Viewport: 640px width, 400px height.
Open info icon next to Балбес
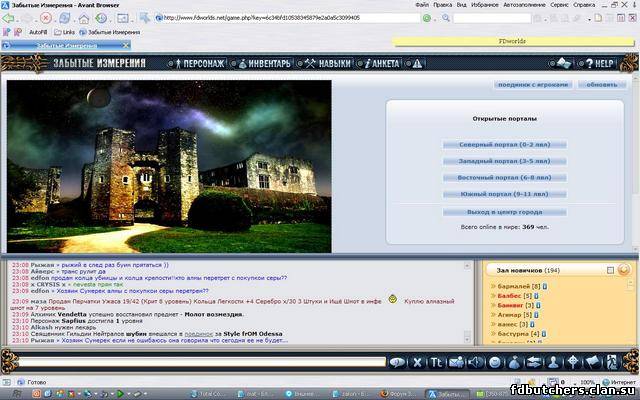tap(536, 296)
